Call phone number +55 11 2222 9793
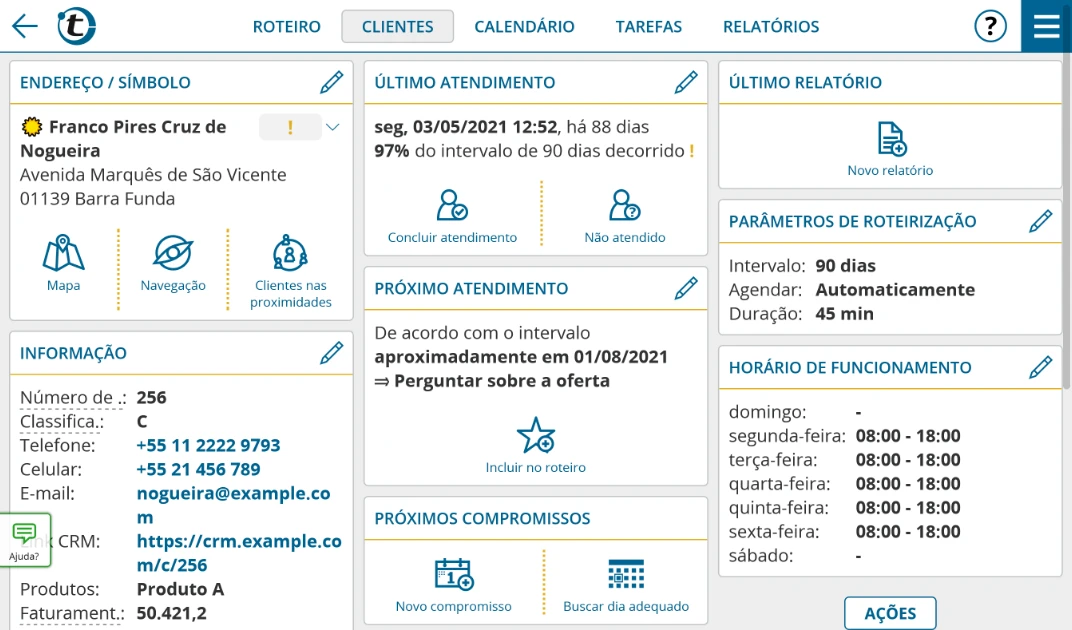The height and width of the screenshot is (630, 1072). [208, 445]
